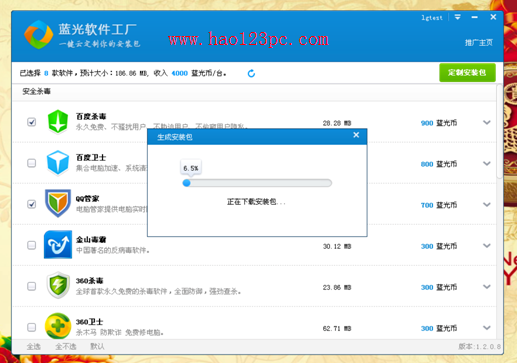This screenshot has width=517, height=364.
Task: Expand the 360卫士 row chevron
Action: (487, 328)
